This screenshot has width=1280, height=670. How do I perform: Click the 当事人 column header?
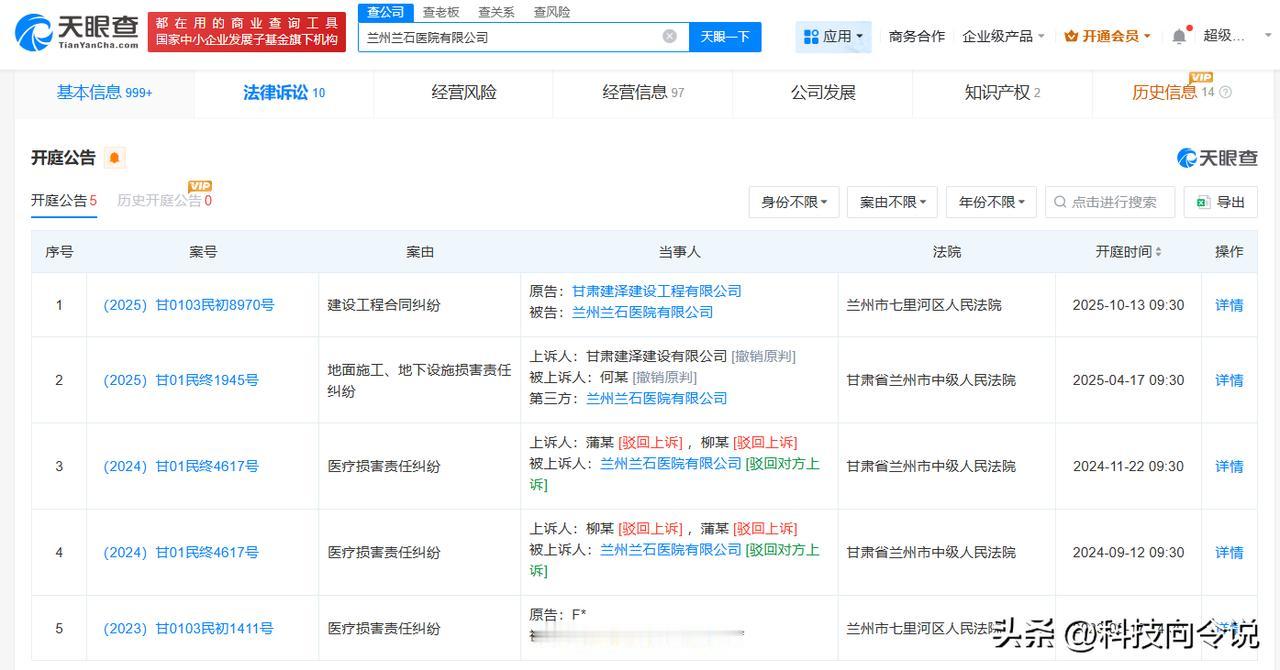point(679,252)
